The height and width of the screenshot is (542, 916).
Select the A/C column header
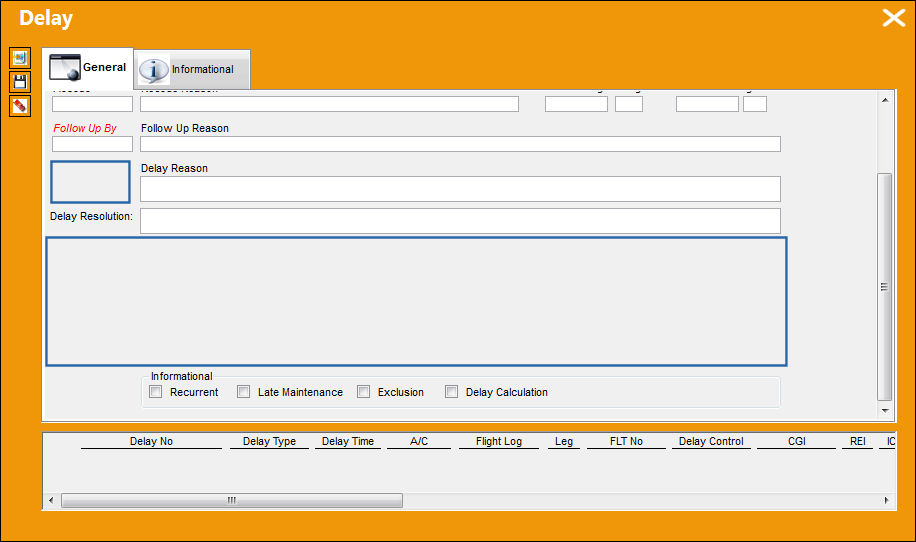pyautogui.click(x=419, y=442)
